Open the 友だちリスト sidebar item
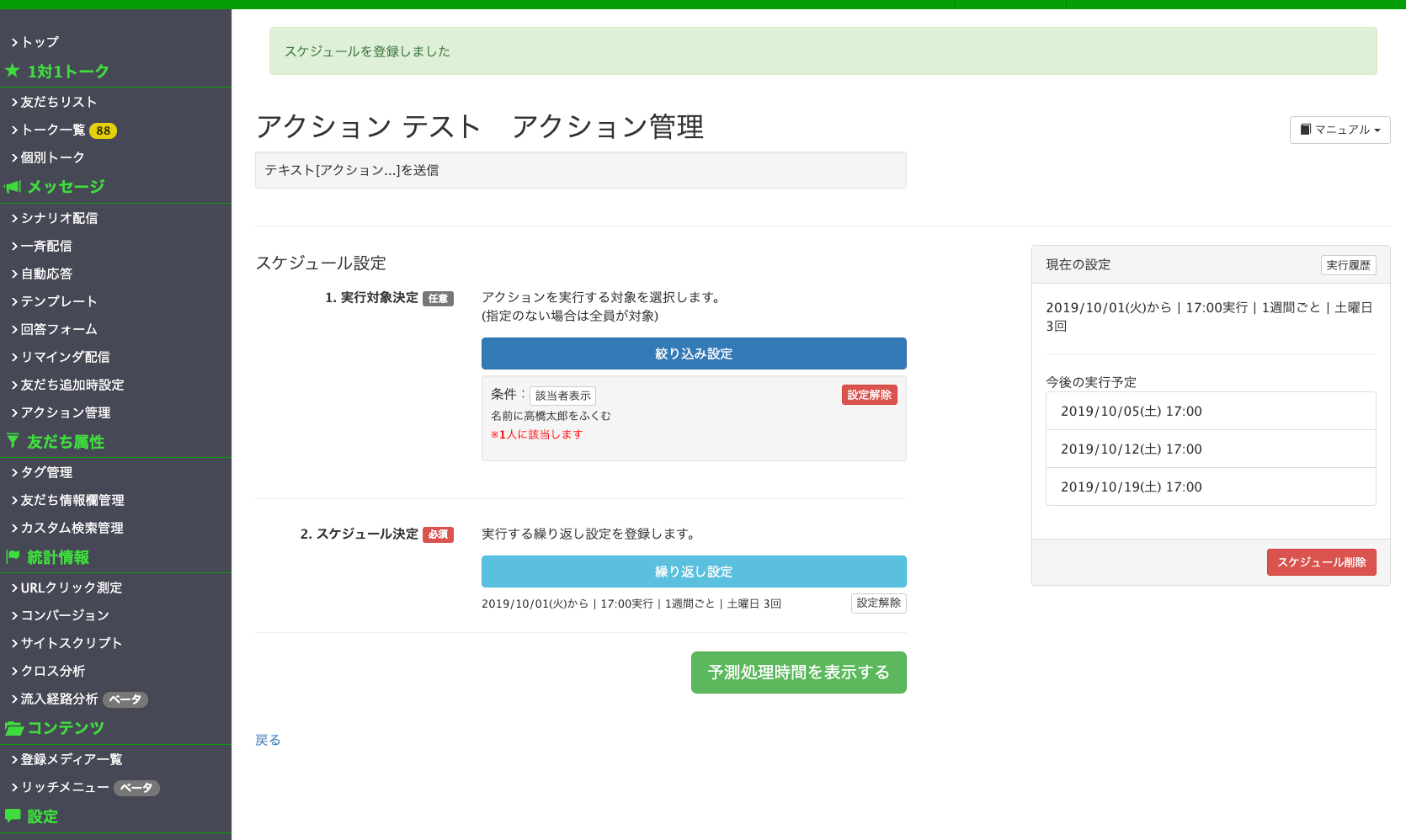The image size is (1406, 840). pyautogui.click(x=58, y=102)
